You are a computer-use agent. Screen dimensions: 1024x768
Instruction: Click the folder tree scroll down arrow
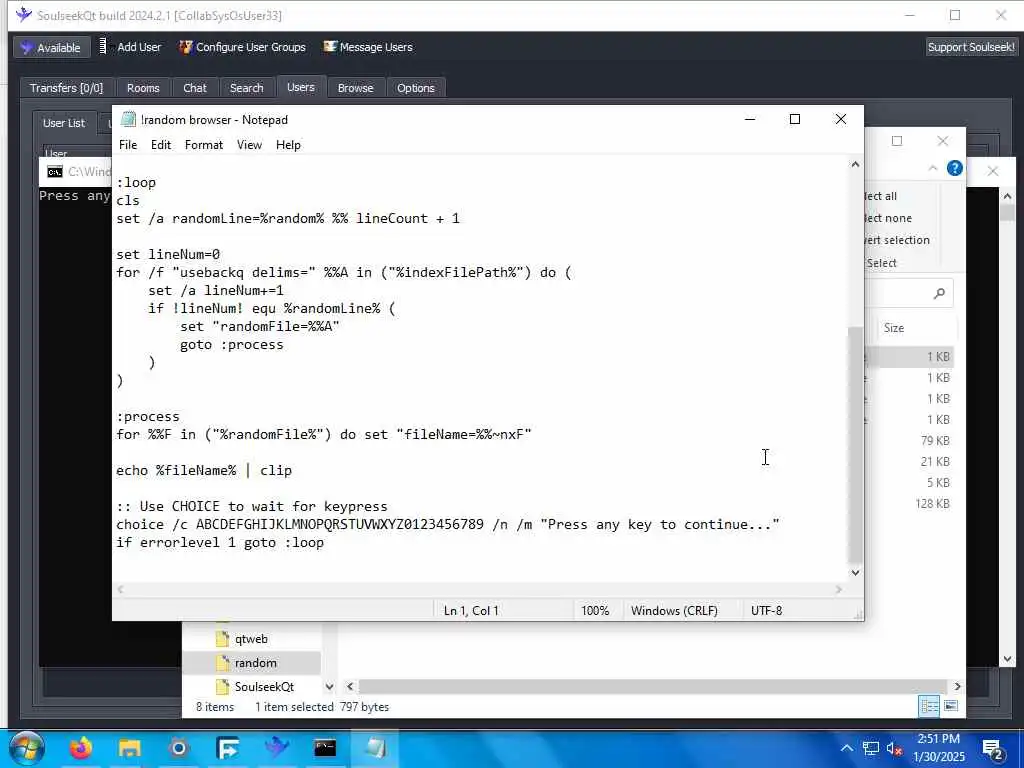(x=329, y=686)
